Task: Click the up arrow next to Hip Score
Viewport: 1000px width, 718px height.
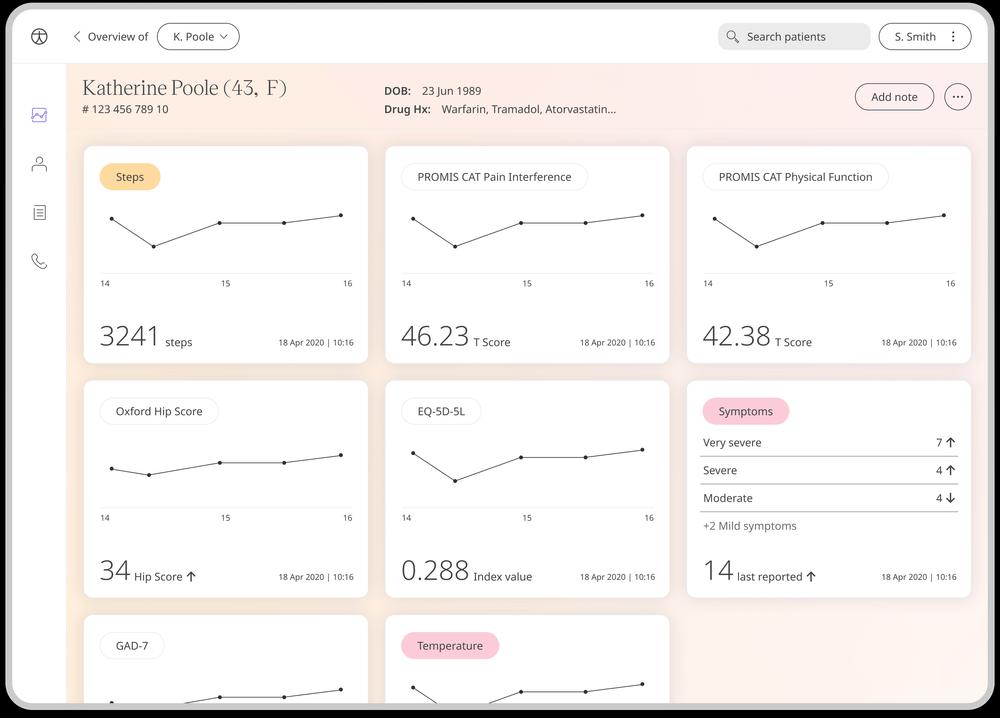Action: coord(191,576)
